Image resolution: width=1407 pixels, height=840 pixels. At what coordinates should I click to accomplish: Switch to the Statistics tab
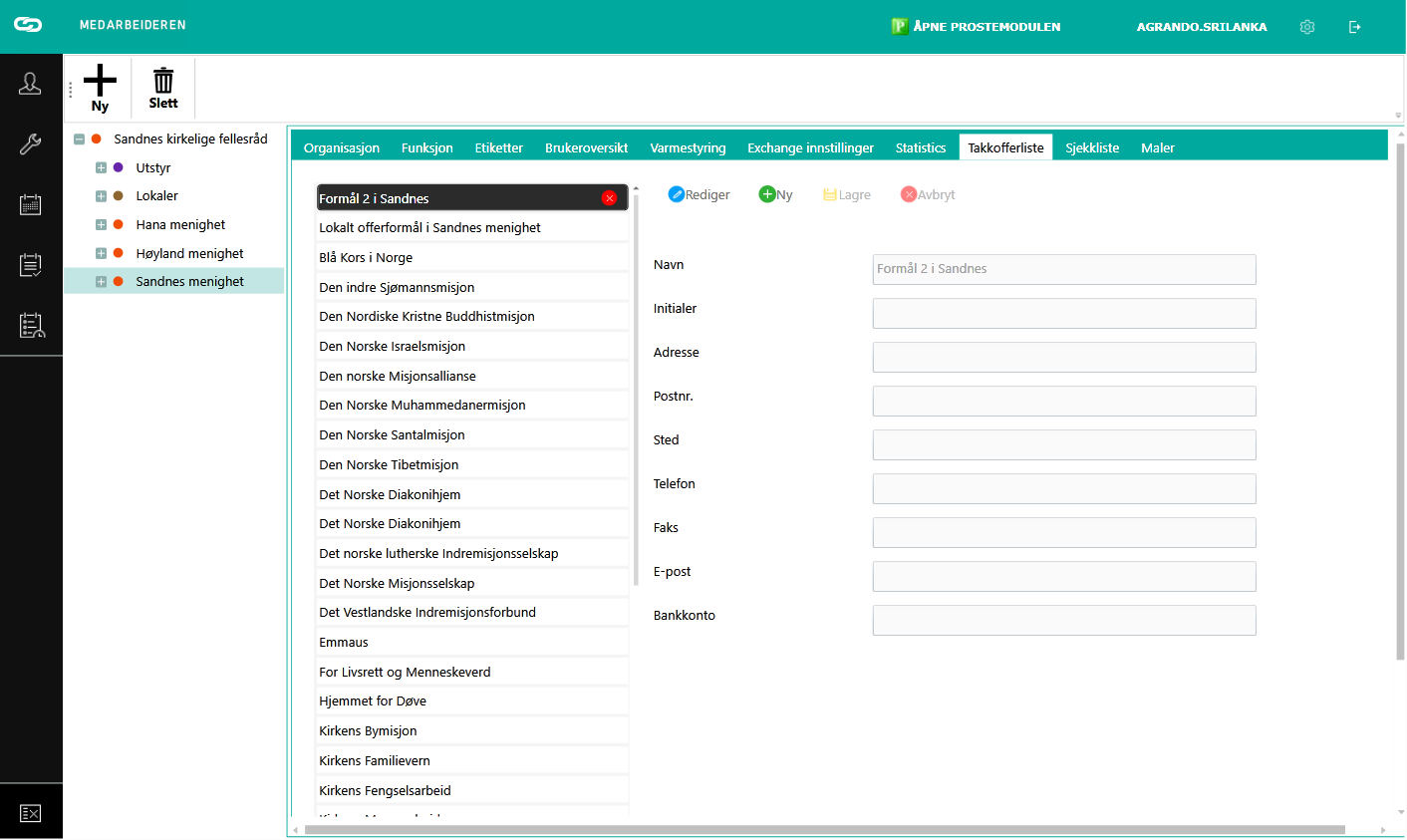(x=921, y=147)
